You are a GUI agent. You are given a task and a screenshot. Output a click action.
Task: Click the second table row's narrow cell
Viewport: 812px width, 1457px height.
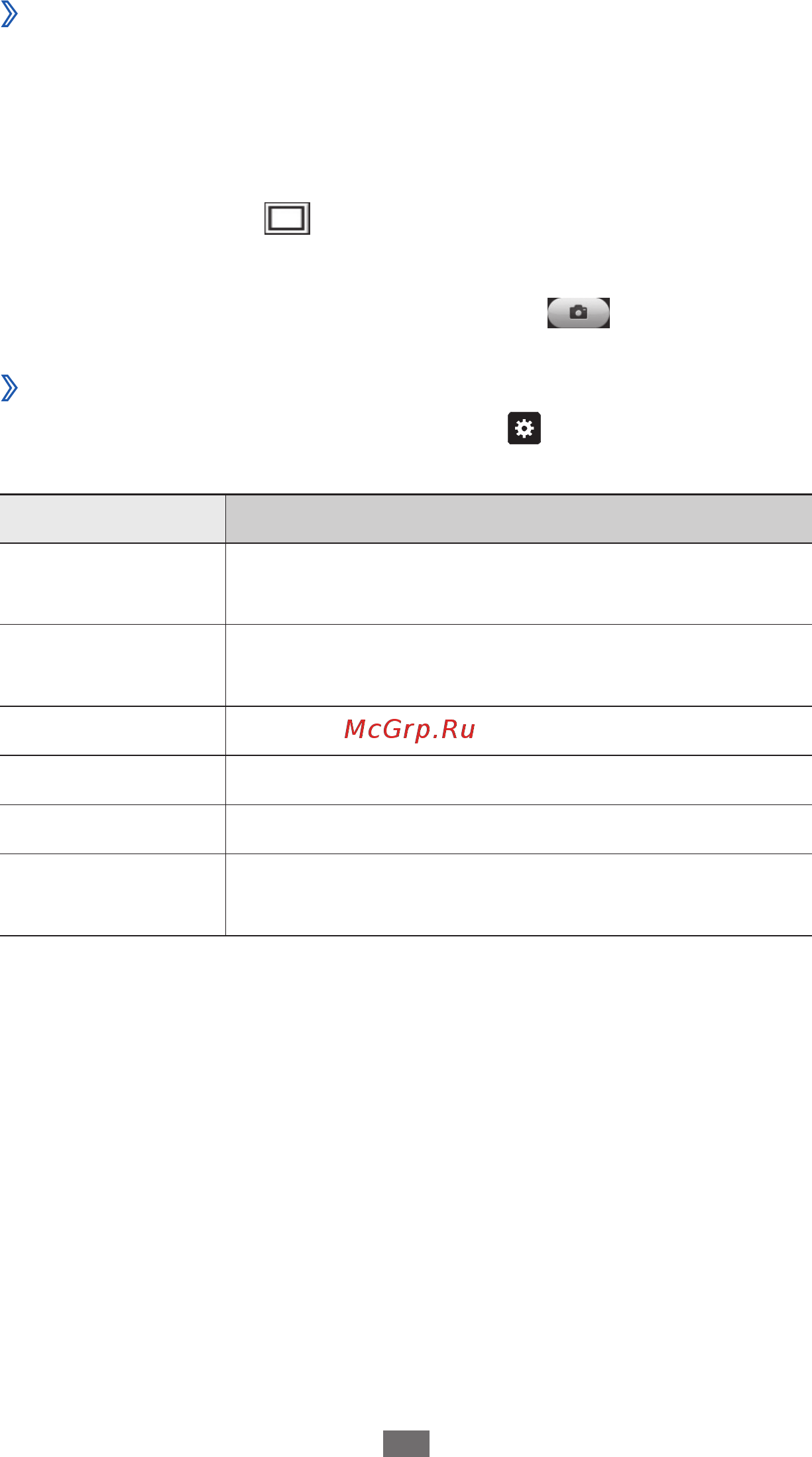click(x=113, y=665)
